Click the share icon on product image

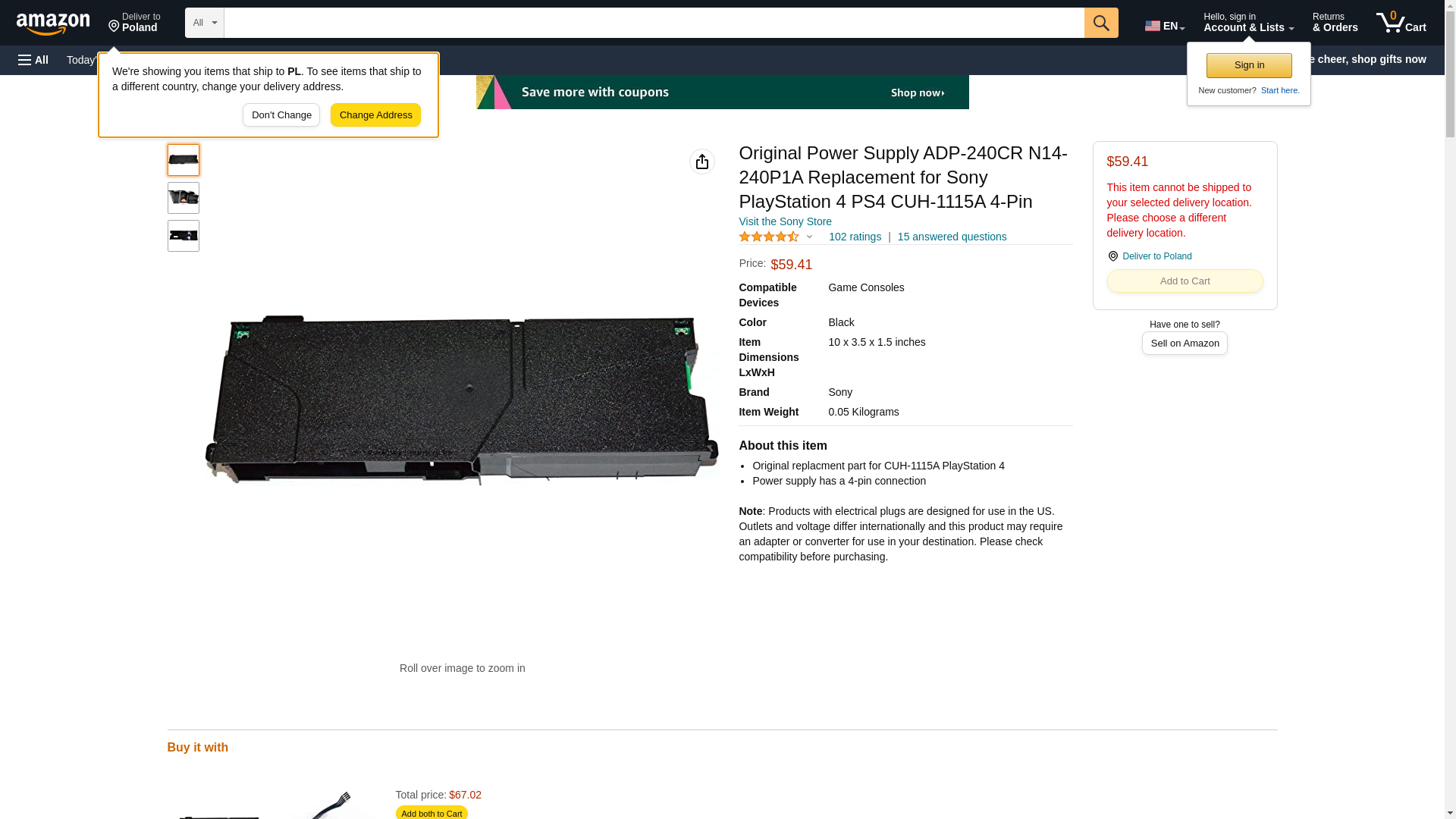click(701, 162)
